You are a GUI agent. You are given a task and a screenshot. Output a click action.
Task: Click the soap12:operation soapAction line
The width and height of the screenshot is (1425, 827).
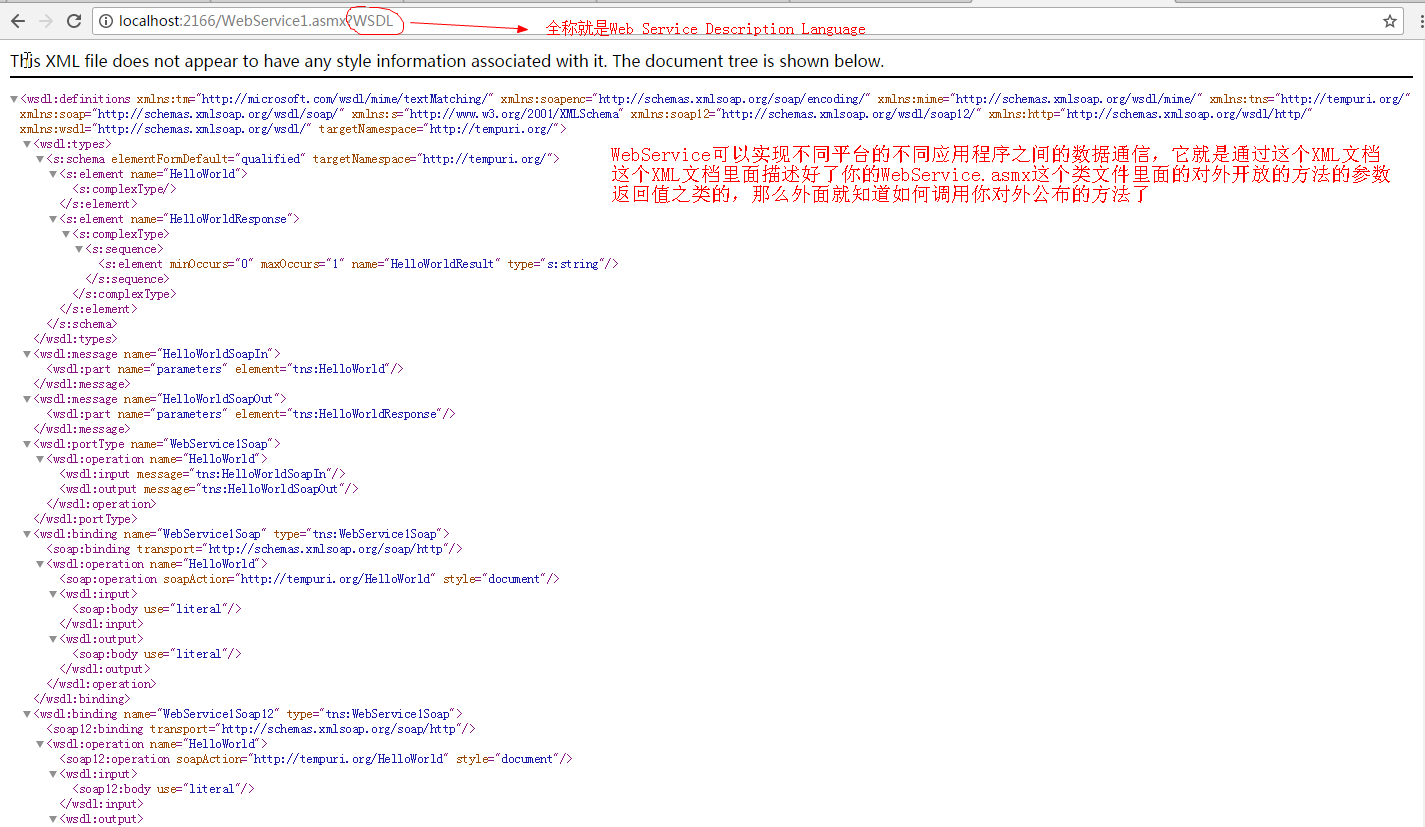click(x=316, y=759)
